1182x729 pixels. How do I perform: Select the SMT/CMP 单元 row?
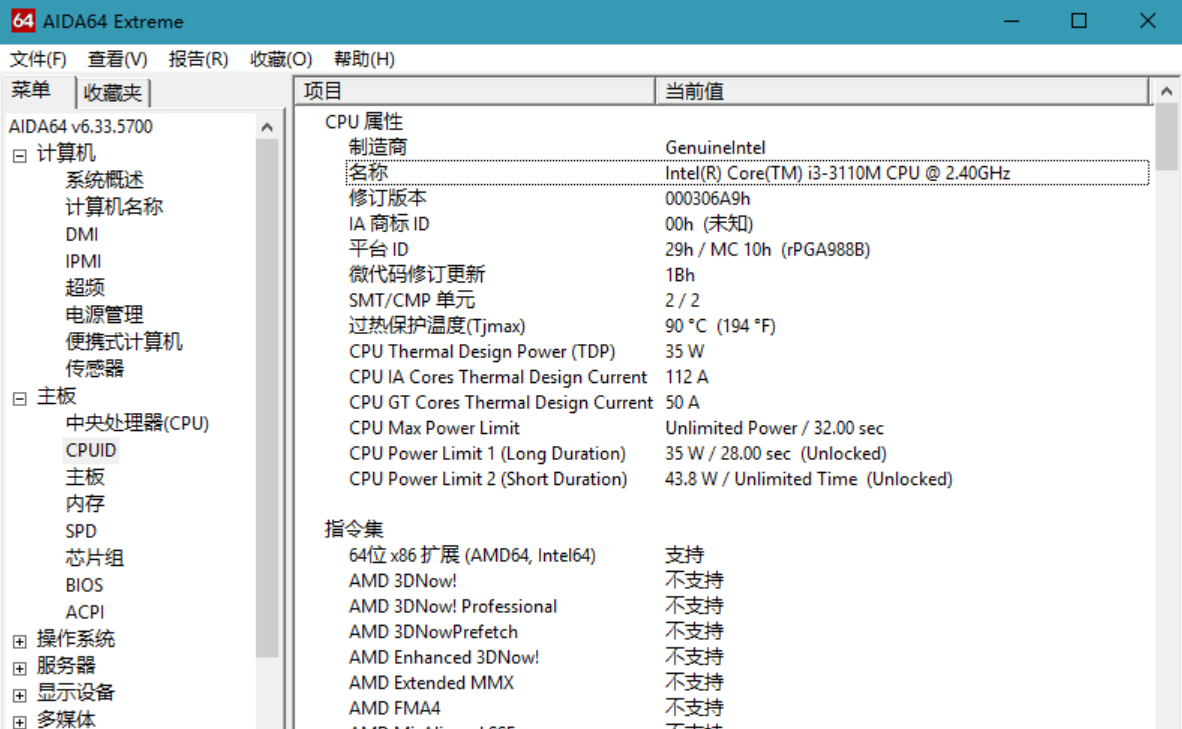click(x=748, y=300)
